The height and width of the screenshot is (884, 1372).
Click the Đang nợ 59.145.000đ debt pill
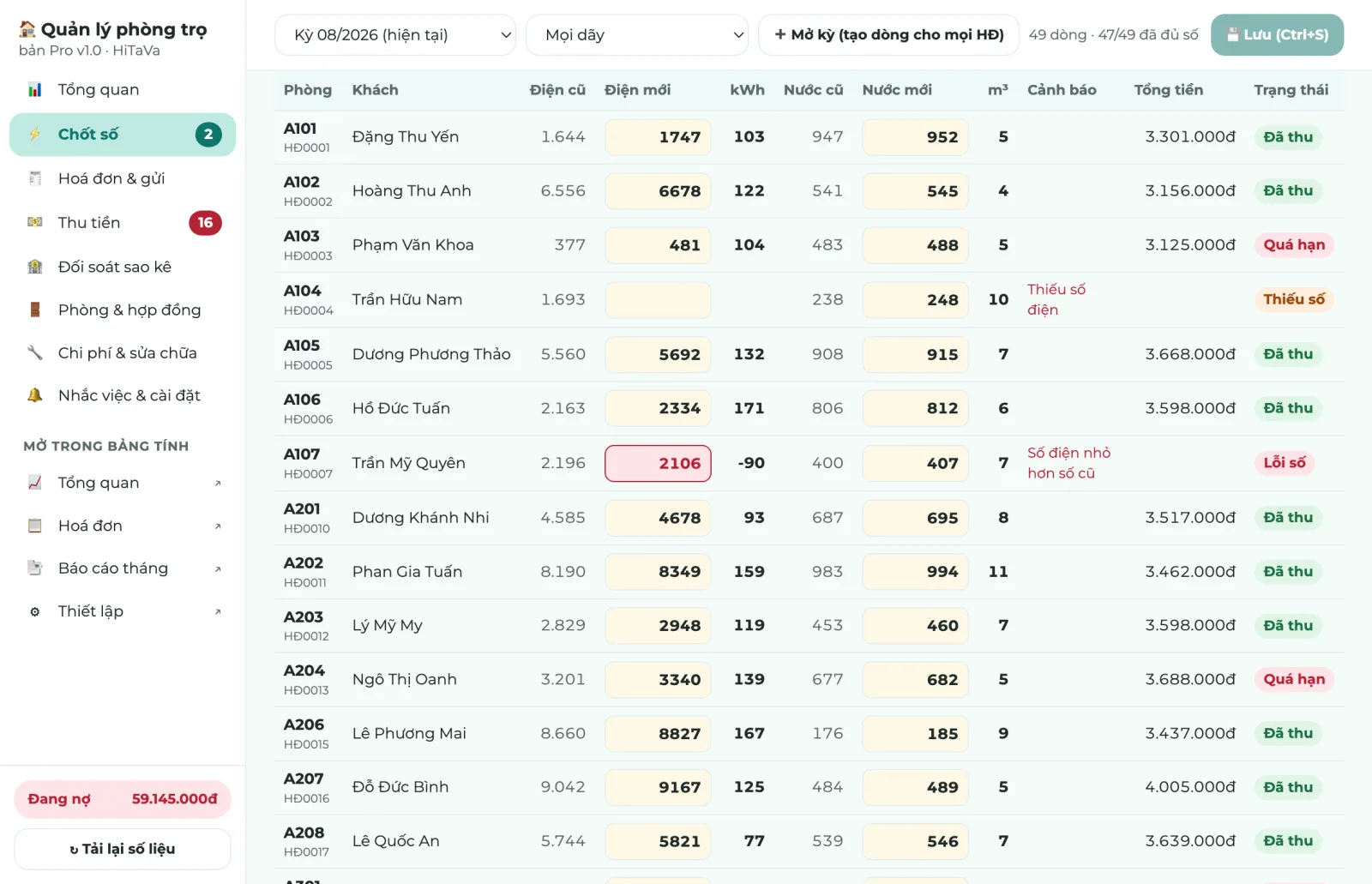click(123, 799)
